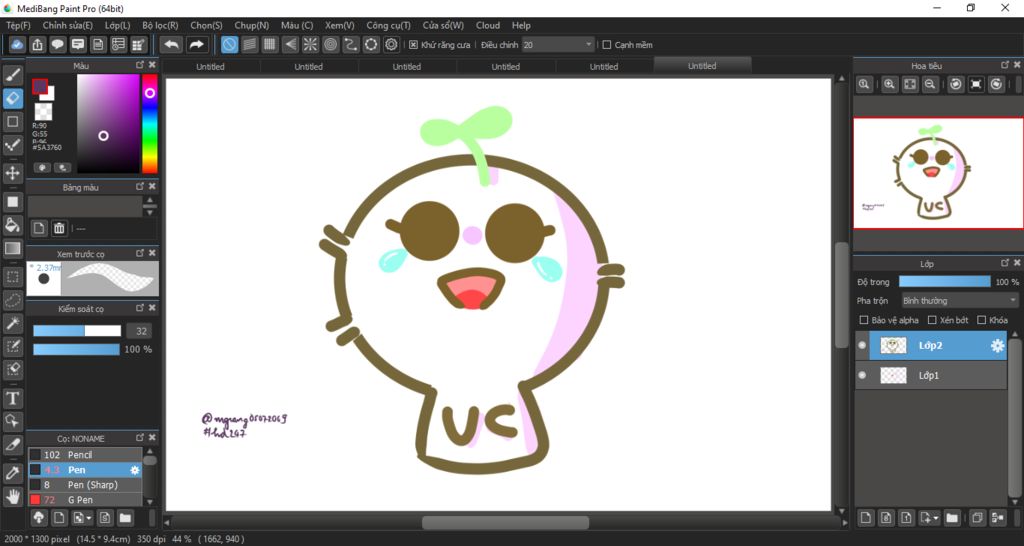Open Pen brush settings gear
This screenshot has width=1024, height=546.
(x=135, y=470)
